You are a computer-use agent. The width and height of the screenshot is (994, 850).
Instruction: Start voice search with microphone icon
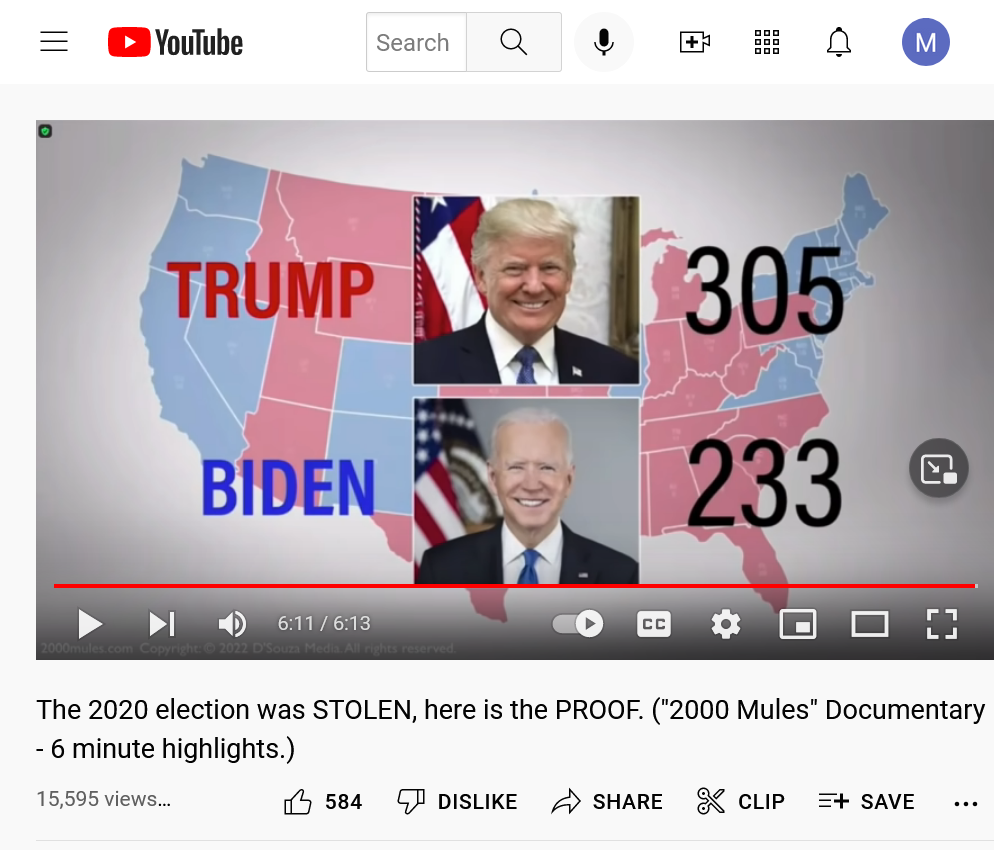click(604, 42)
